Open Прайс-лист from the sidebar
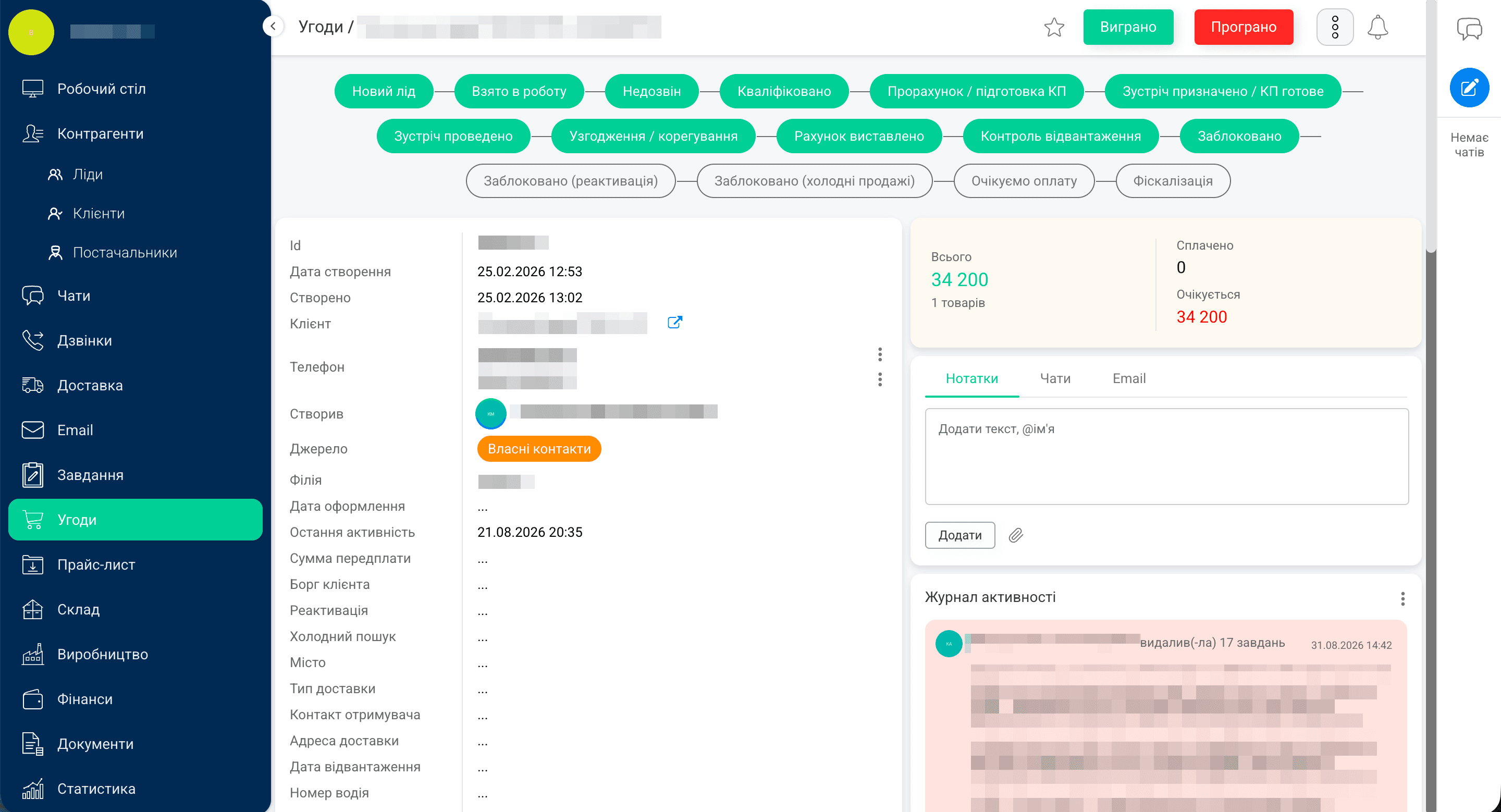Viewport: 1501px width, 812px height. pos(135,564)
